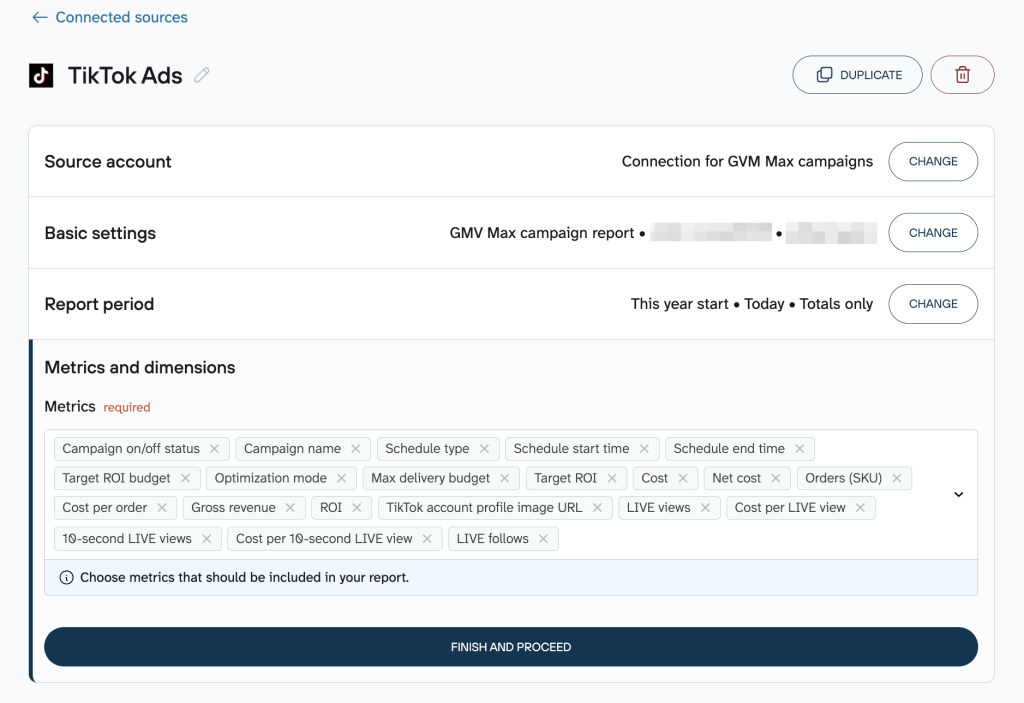Remove the Target ROI budget metric
This screenshot has width=1024, height=703.
[185, 478]
